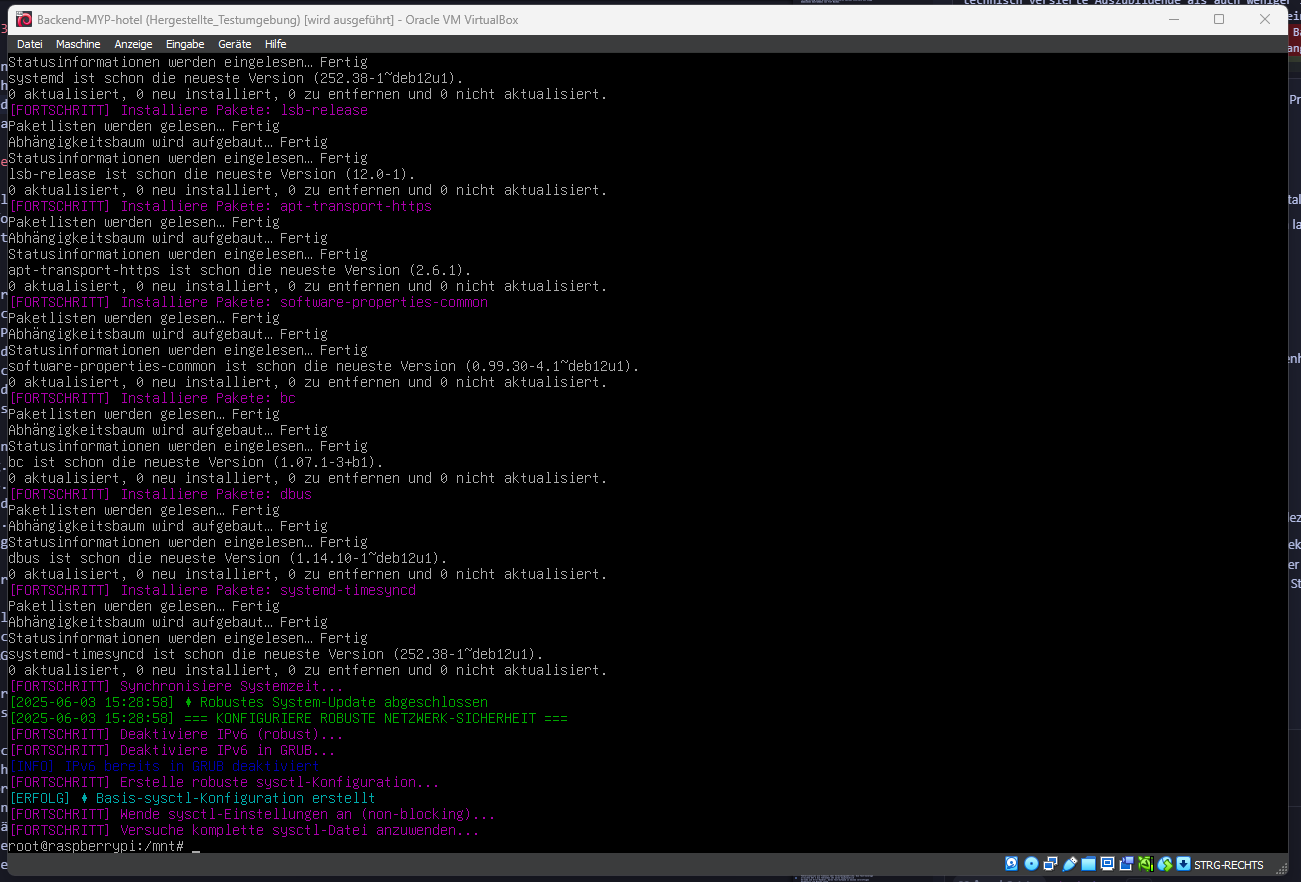
Task: Open the optical drive status icon
Action: (1031, 864)
